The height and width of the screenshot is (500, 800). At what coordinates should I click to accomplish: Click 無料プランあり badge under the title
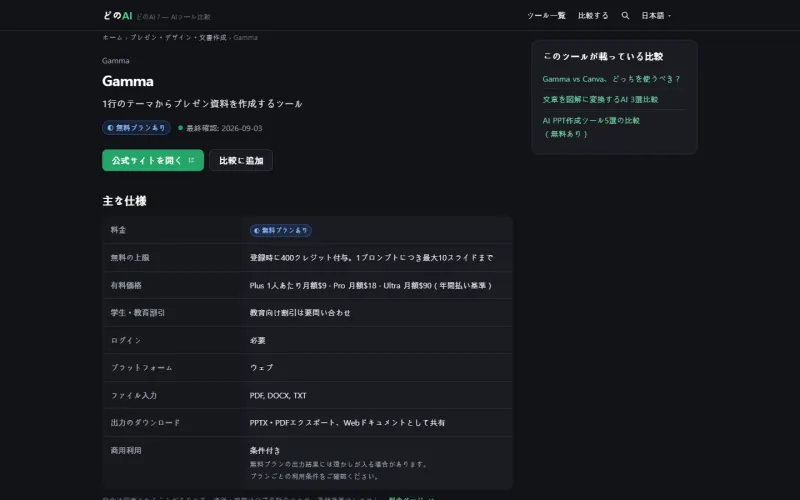136,128
